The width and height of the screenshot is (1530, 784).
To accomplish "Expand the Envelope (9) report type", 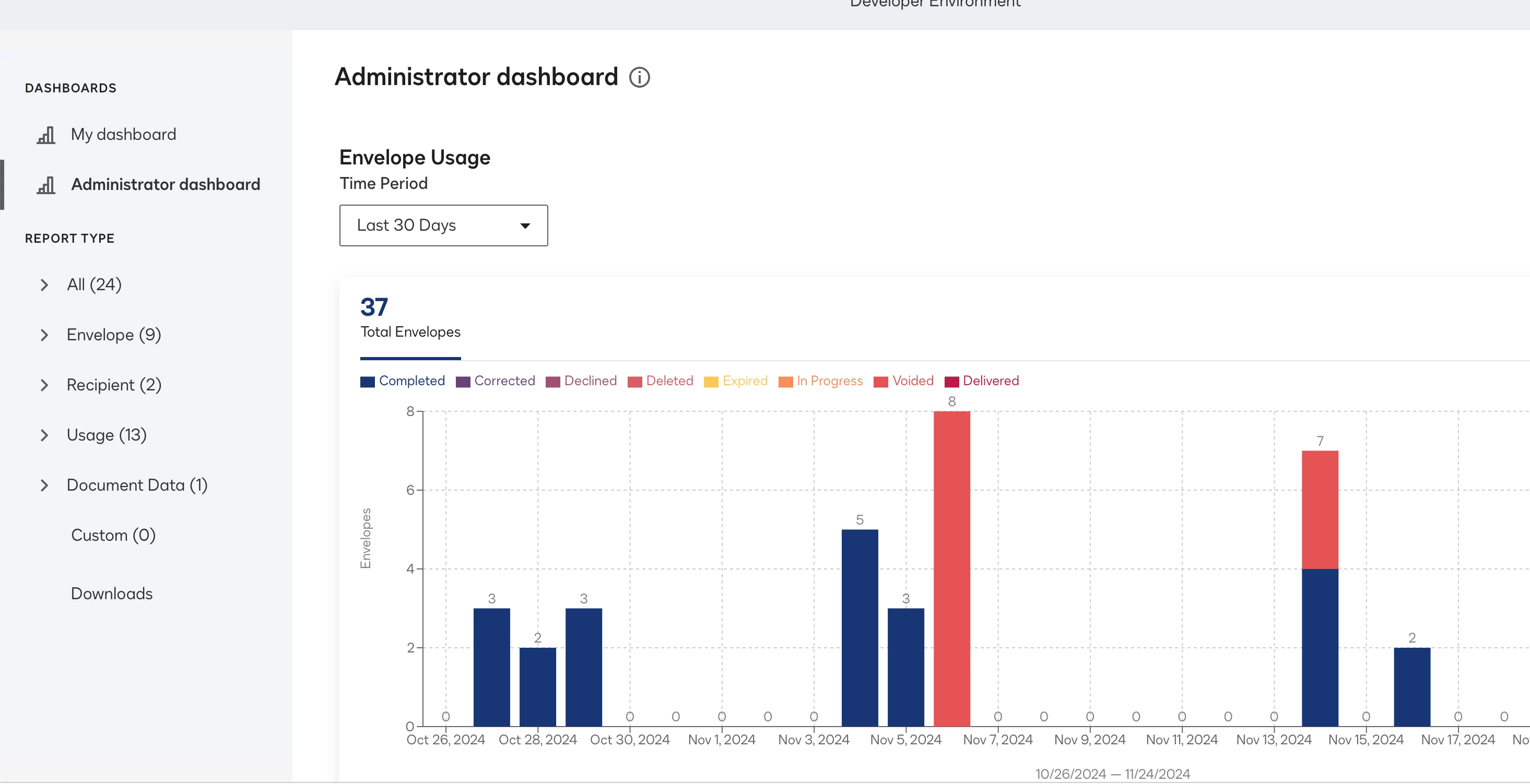I will [44, 335].
